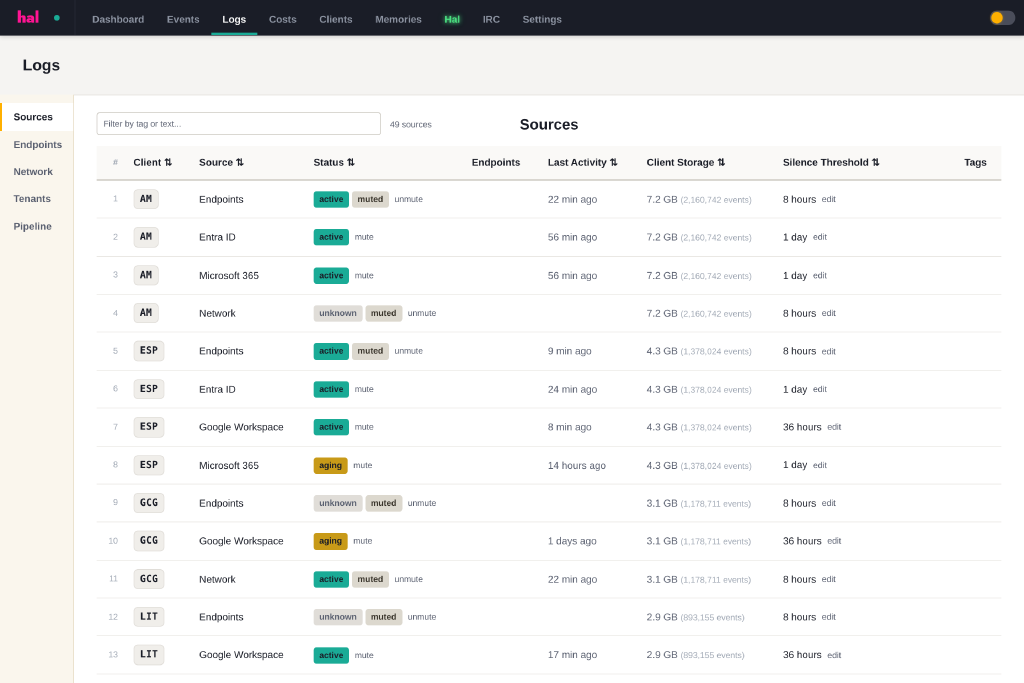Sort by Client Storage column
1024x683 pixels.
click(x=686, y=163)
